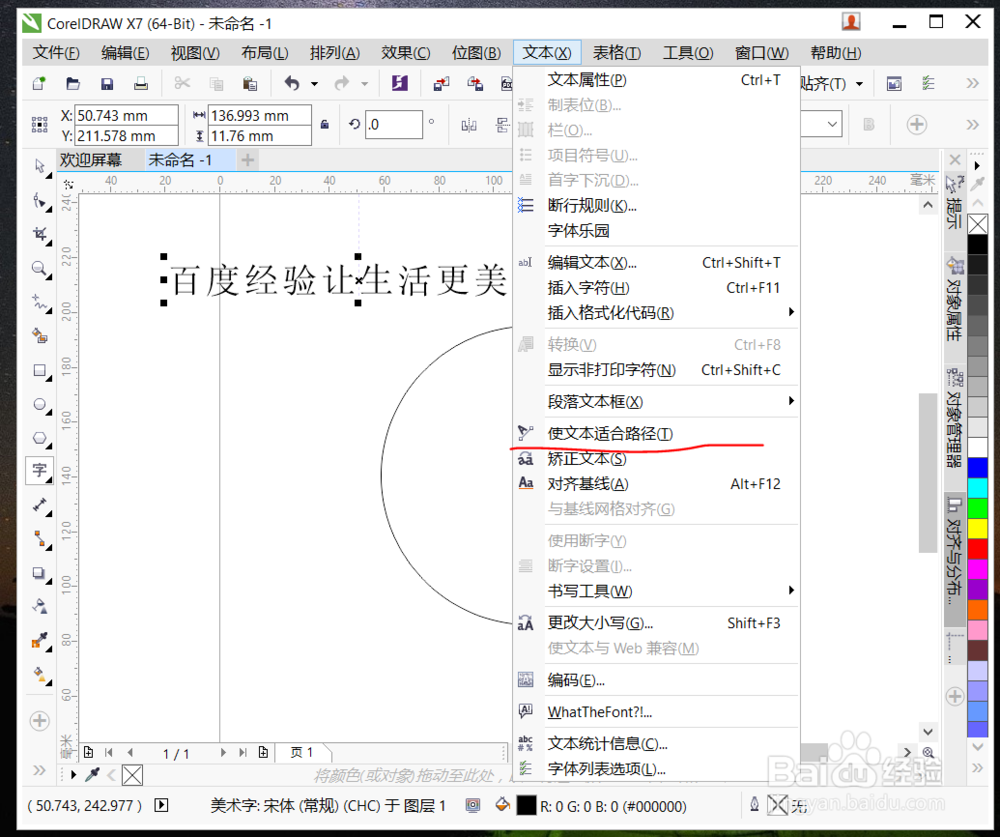Choose 更改大小写(G)... menu item
The width and height of the screenshot is (1000, 837).
(656, 623)
